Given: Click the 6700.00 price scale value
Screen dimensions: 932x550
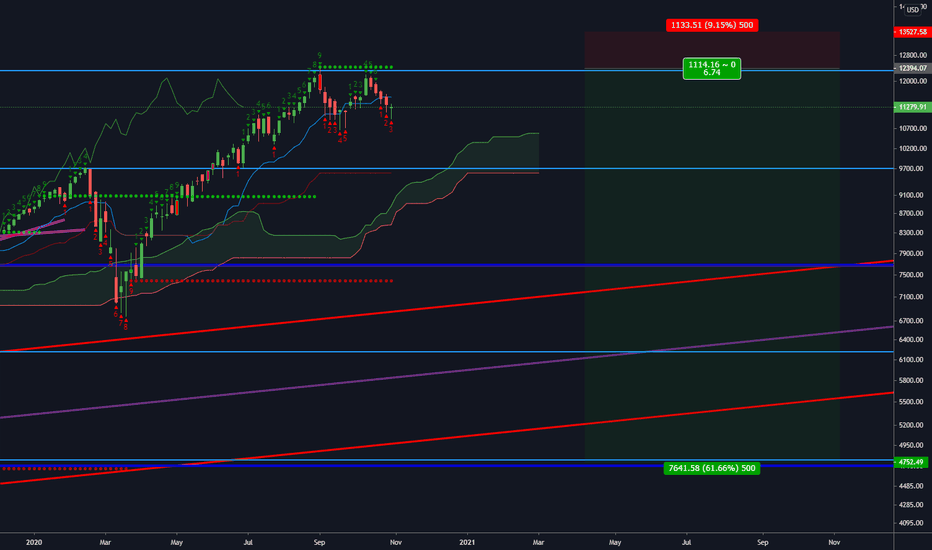Looking at the screenshot, I should [x=912, y=320].
